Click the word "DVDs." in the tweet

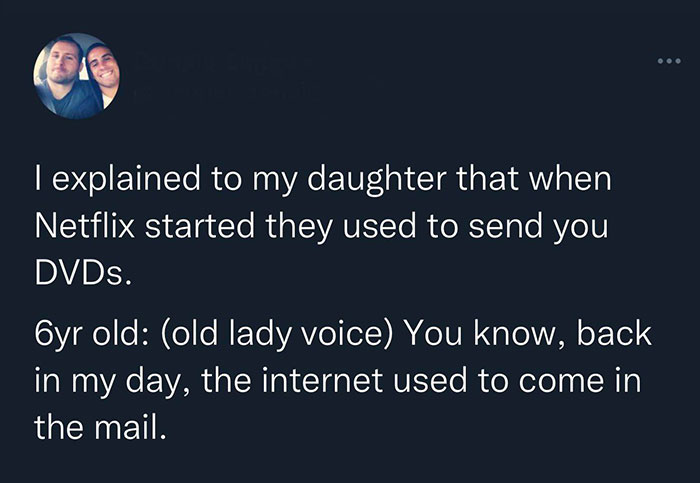(83, 272)
